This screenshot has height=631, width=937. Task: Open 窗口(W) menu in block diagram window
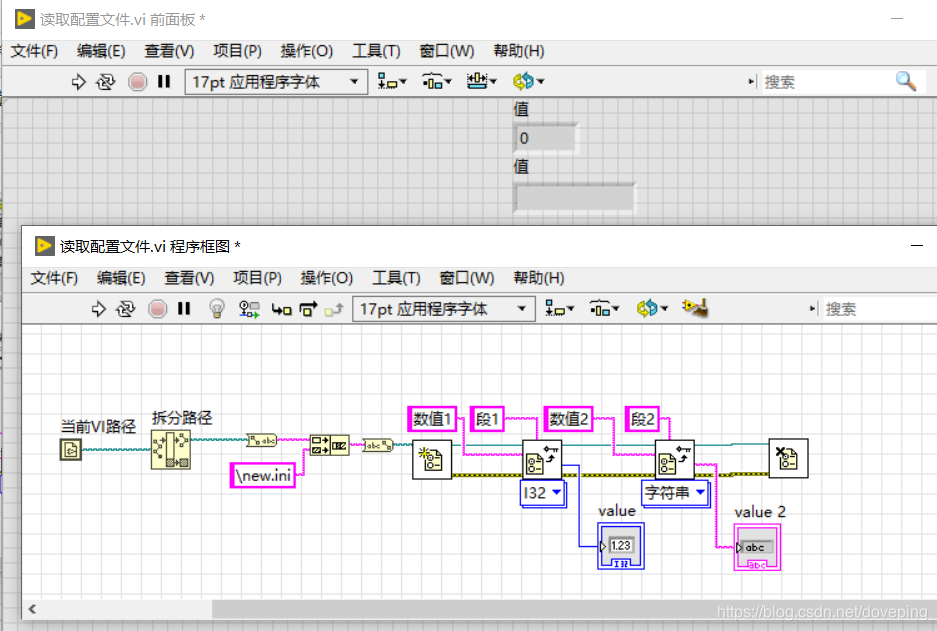click(x=467, y=278)
